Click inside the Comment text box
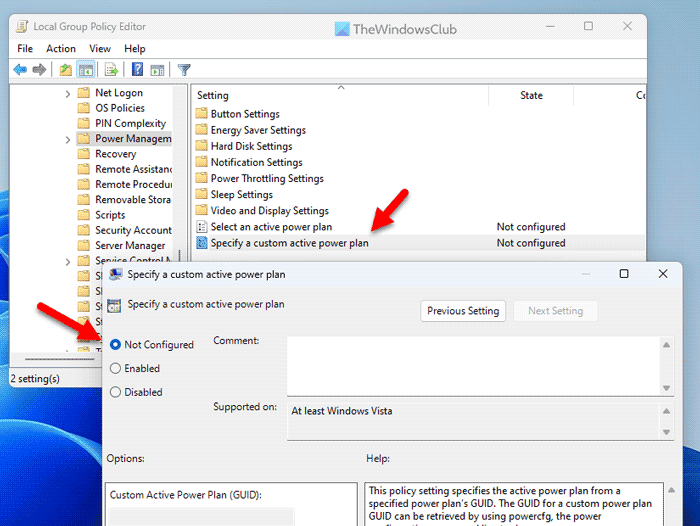 (x=473, y=366)
